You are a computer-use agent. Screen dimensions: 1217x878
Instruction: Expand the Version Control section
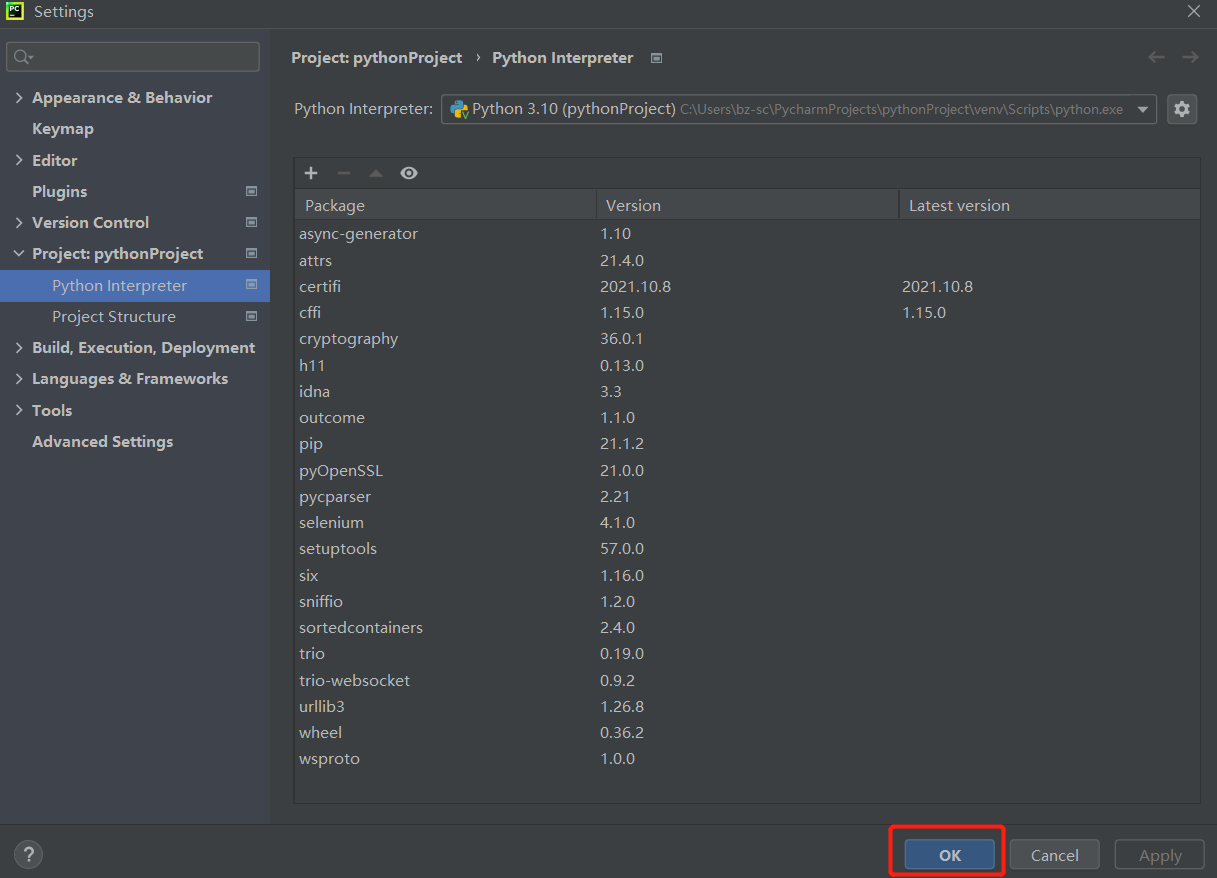point(19,222)
